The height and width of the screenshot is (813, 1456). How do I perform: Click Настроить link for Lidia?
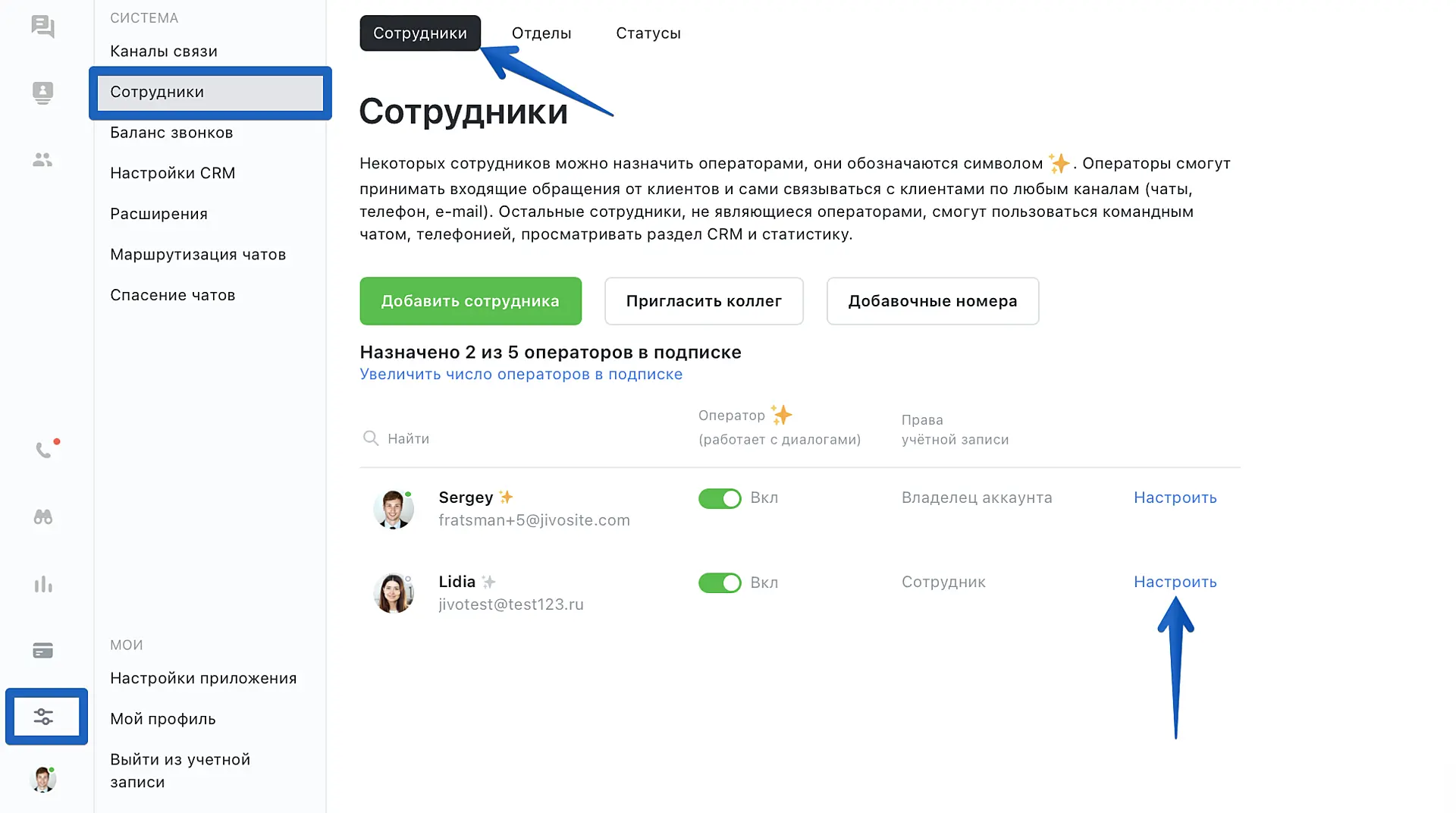point(1175,582)
